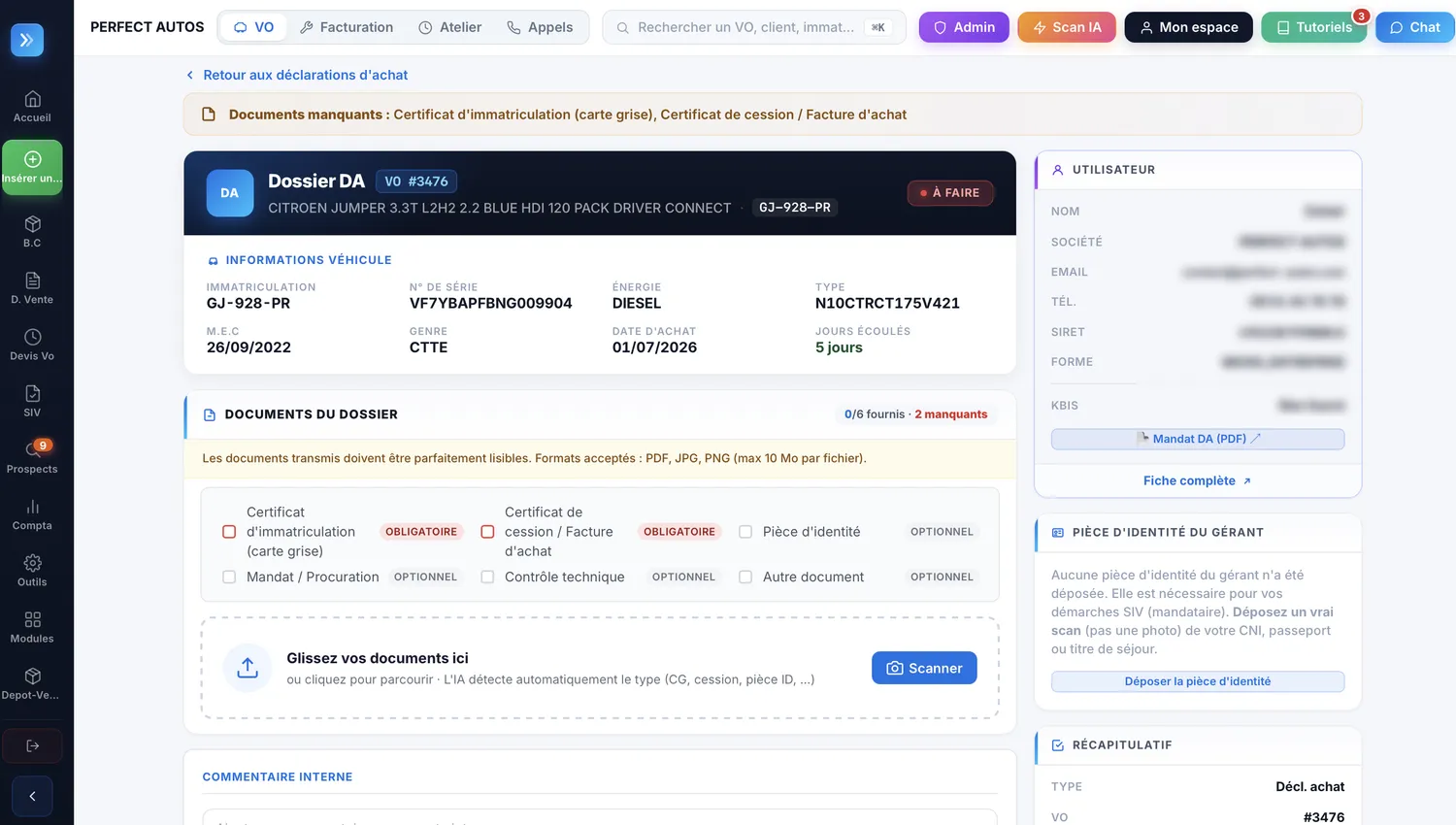Open Mon espace
1456x825 pixels.
(x=1188, y=27)
